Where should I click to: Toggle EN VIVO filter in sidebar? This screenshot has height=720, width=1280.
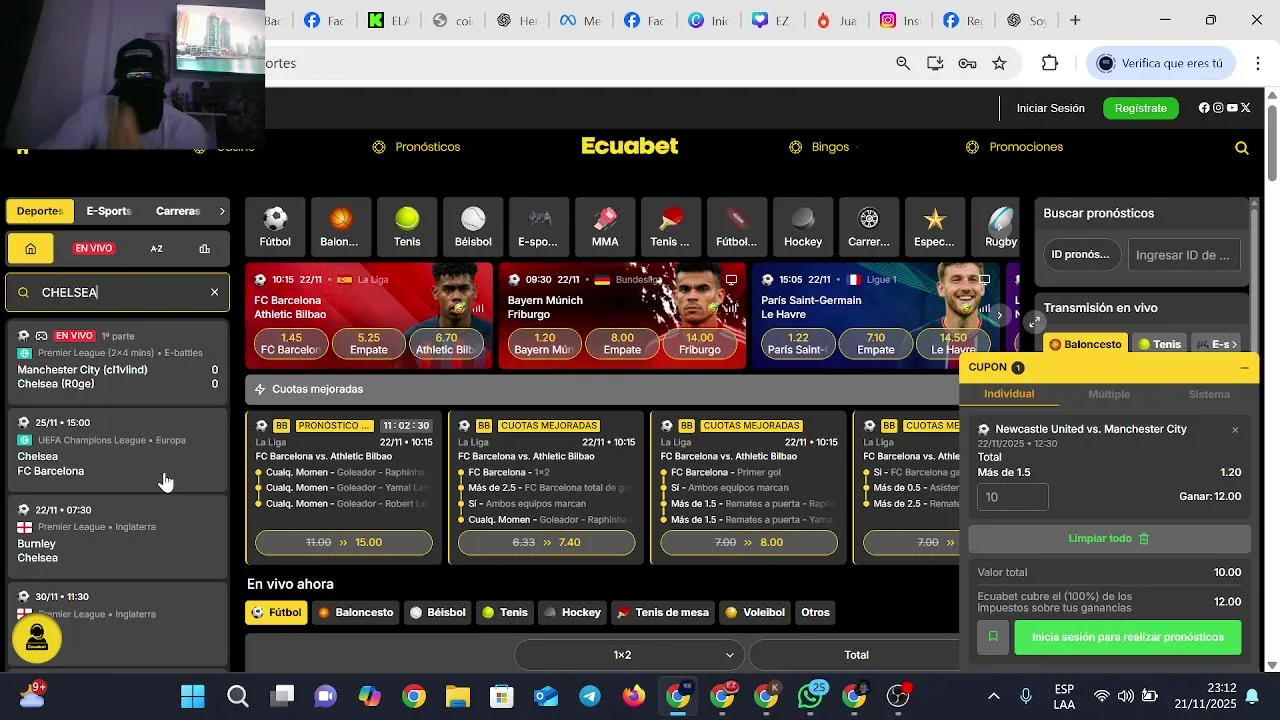tap(94, 248)
